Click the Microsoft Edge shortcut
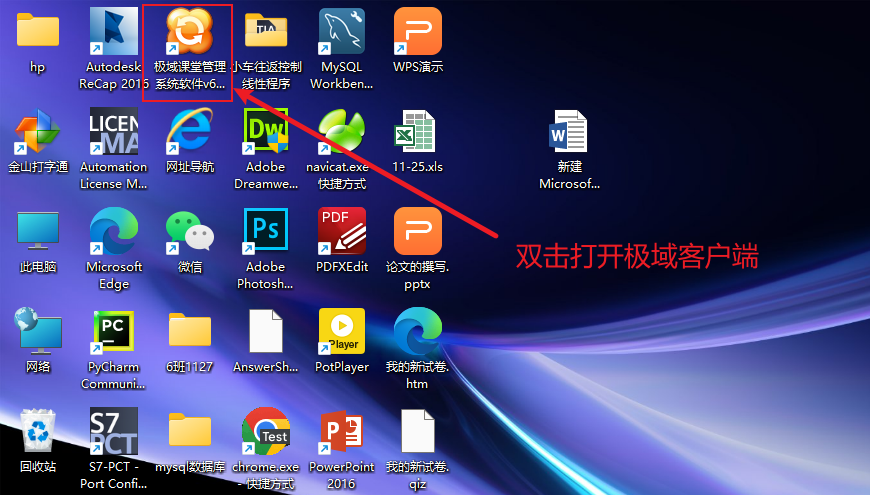 (113, 231)
